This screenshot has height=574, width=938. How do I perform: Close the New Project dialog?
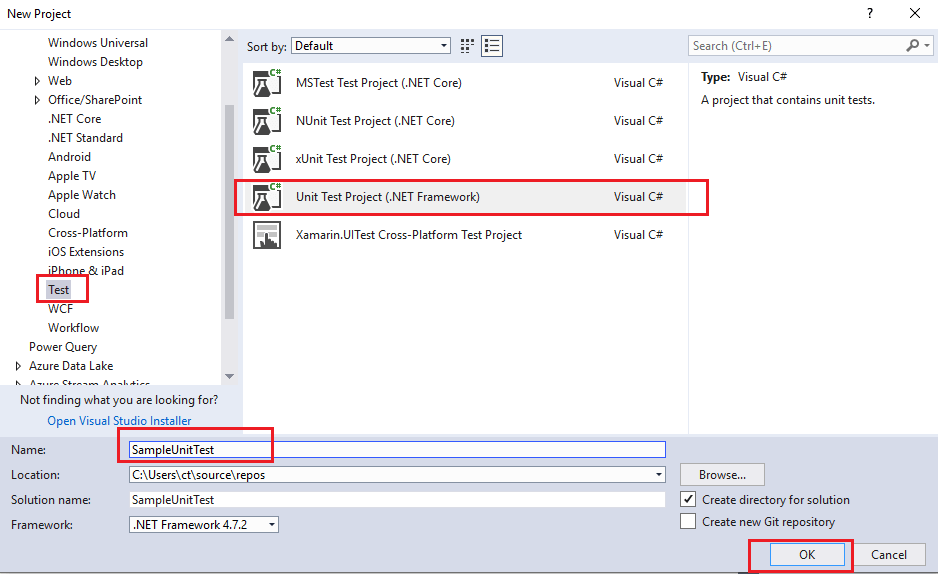coord(915,13)
